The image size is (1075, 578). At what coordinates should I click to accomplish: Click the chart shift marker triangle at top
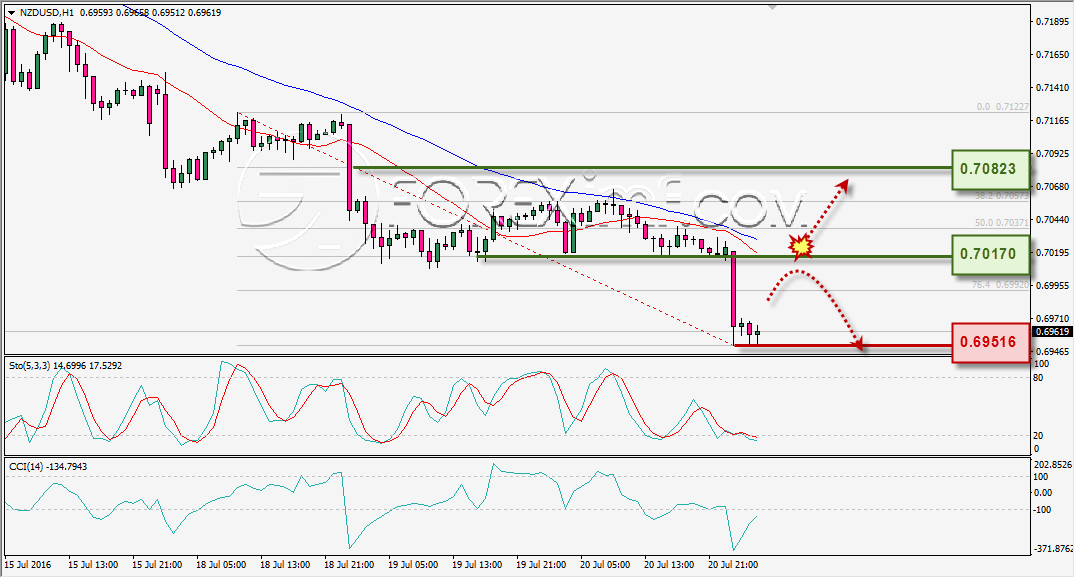point(773,8)
